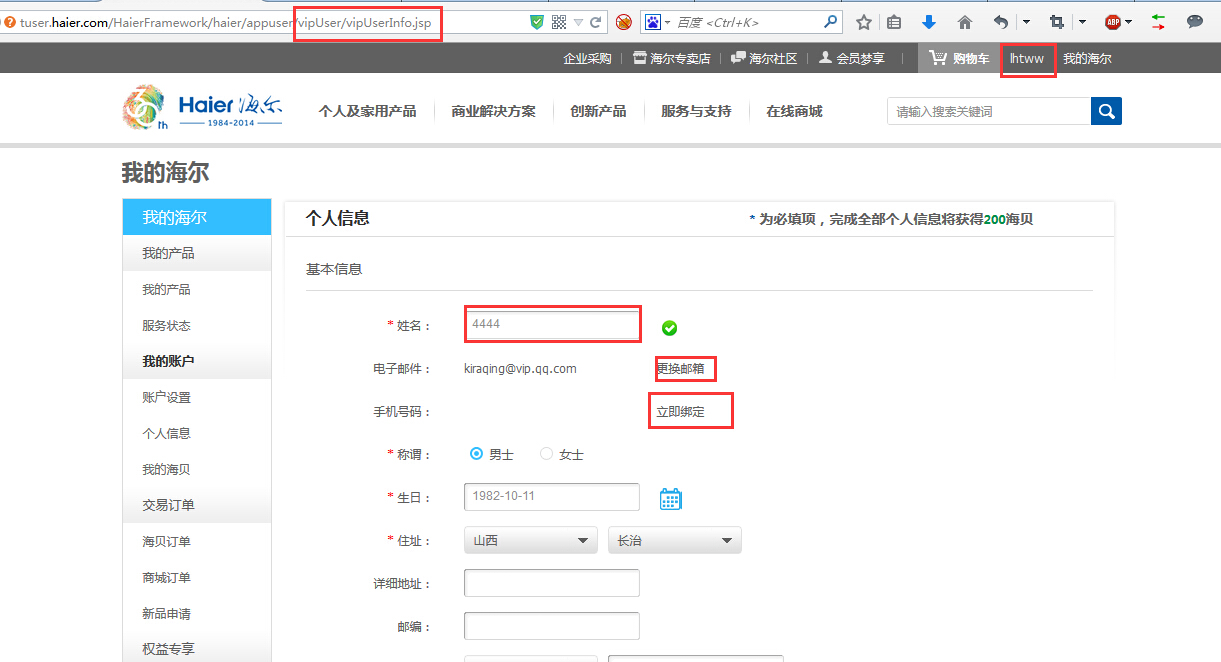Screen dimensions: 1221x662
Task: Click the Adblock Plus ABP icon
Action: click(x=1112, y=22)
